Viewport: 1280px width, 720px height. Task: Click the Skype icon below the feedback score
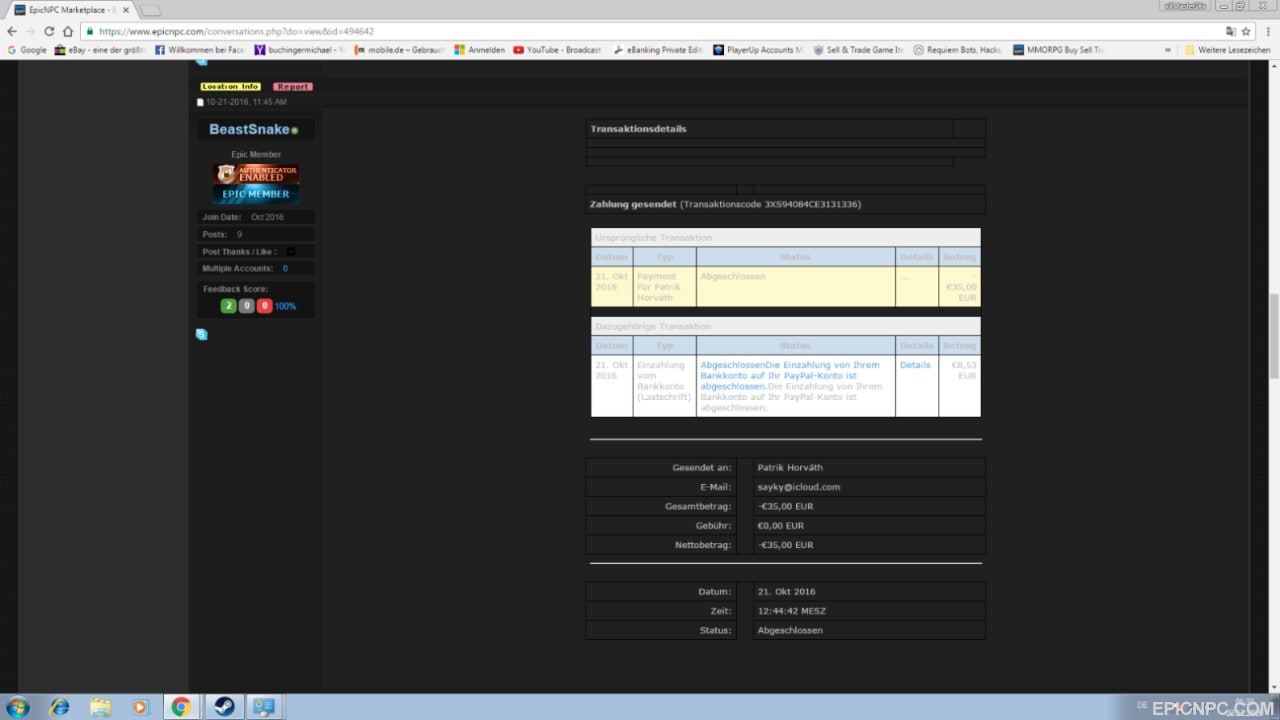pos(201,334)
